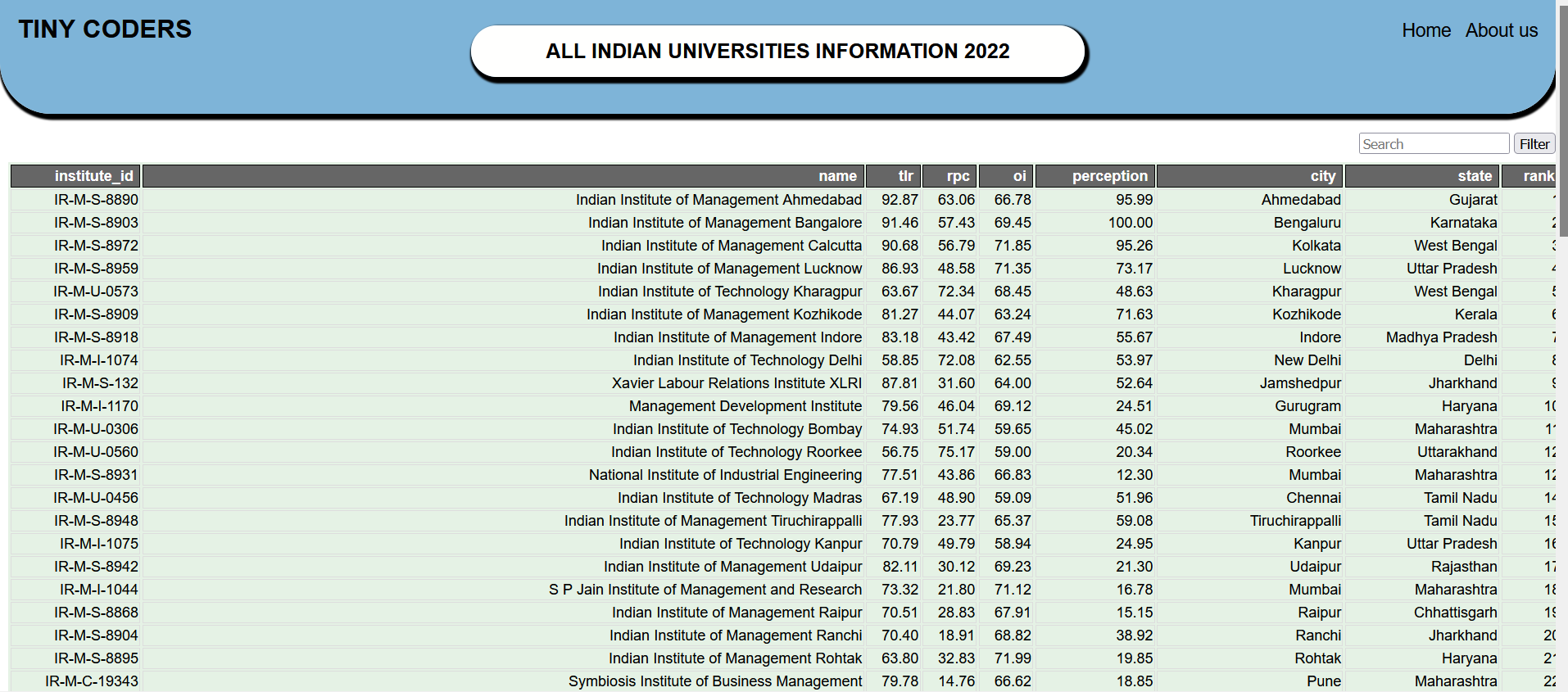This screenshot has height=692, width=1568.
Task: Click the Chhattisgarh state cell
Action: (x=1422, y=613)
